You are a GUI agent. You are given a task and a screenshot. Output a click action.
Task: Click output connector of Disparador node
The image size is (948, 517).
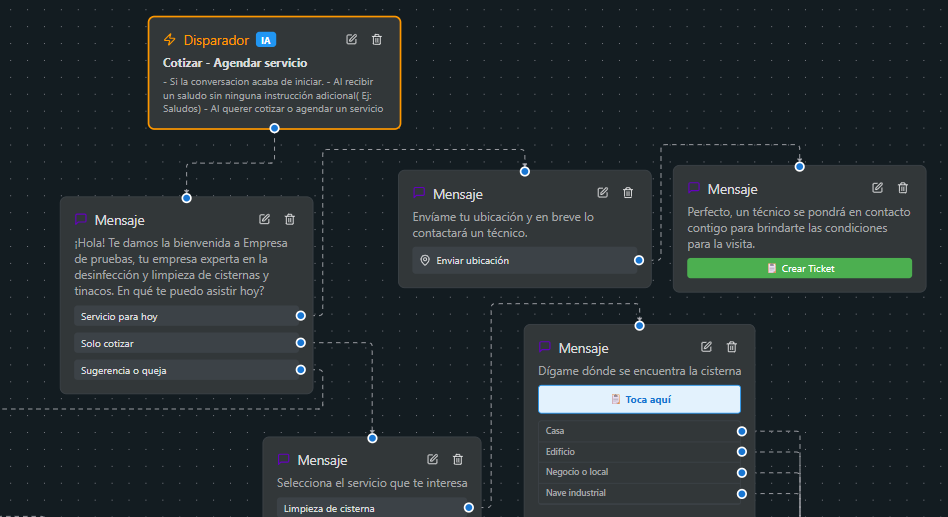274,128
